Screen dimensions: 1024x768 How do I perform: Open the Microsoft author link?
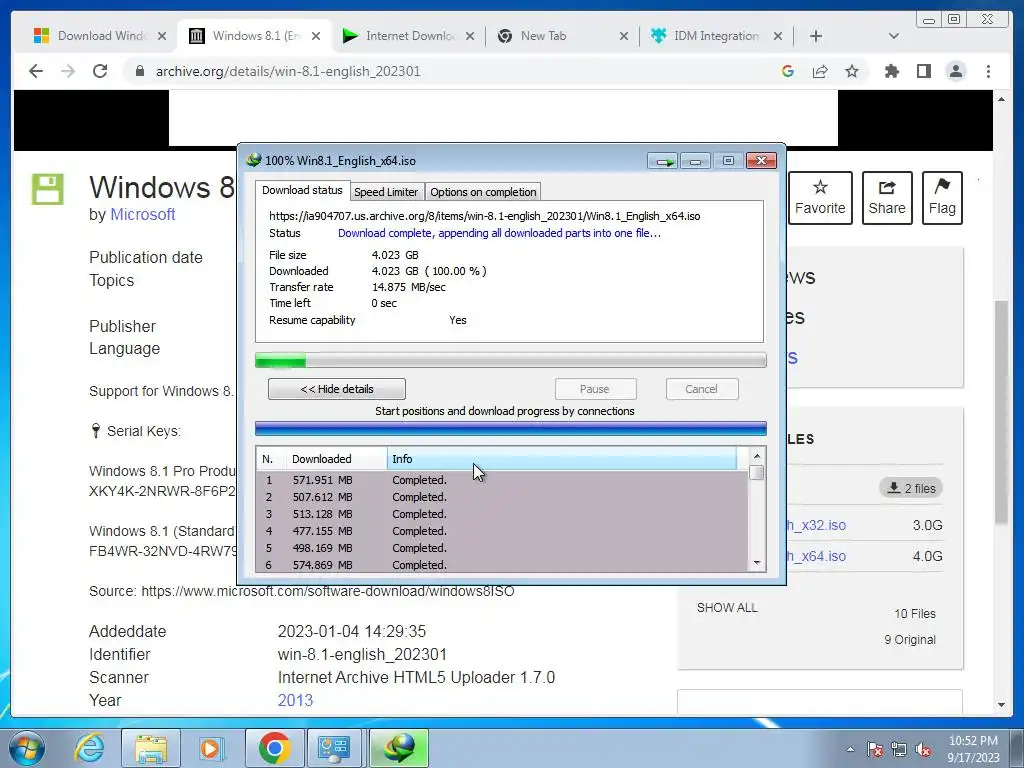point(142,214)
